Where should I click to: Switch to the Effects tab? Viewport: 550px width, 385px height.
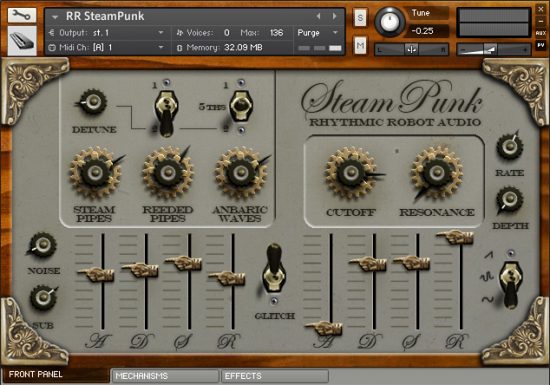pos(275,376)
